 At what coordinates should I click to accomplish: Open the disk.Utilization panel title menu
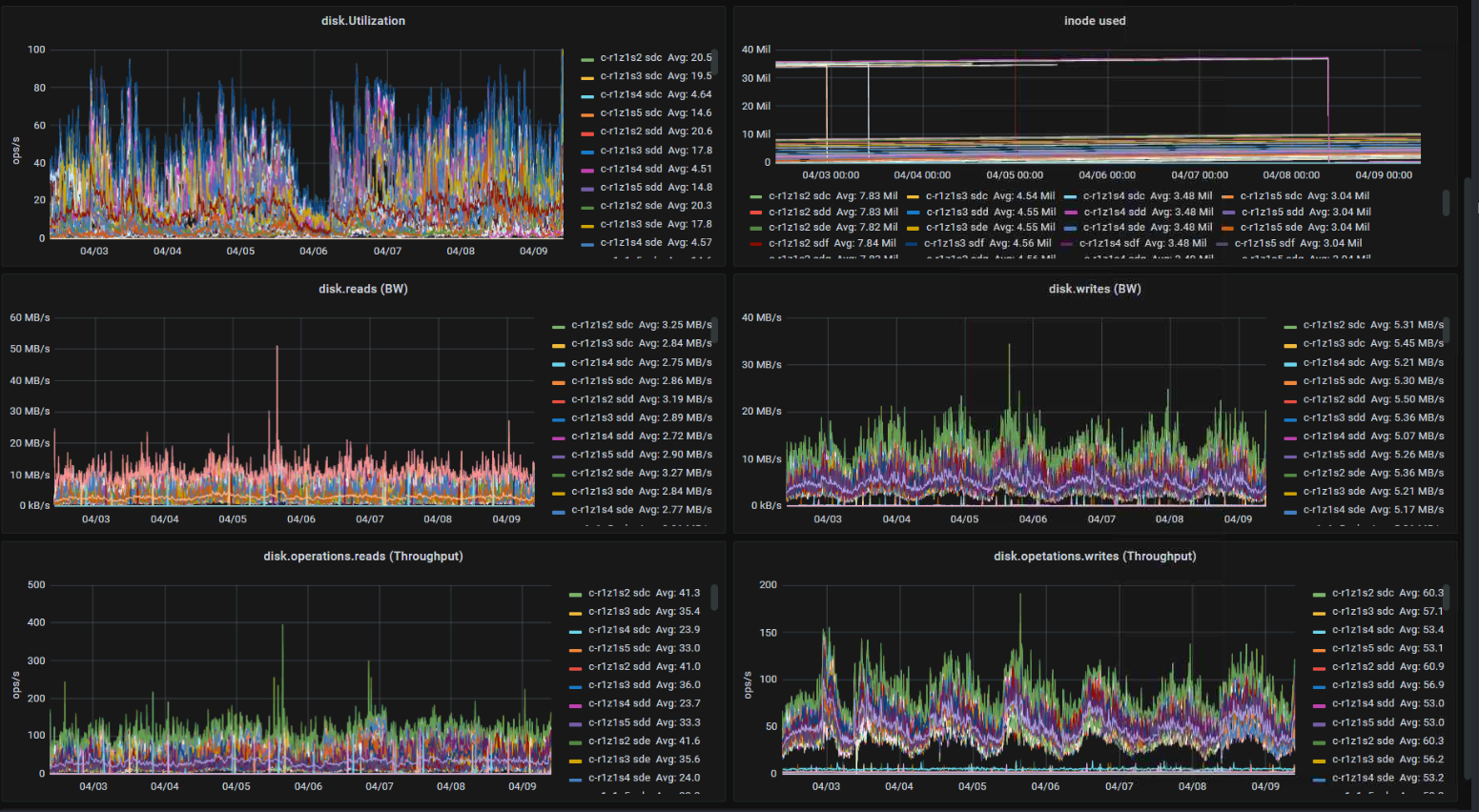click(x=362, y=21)
